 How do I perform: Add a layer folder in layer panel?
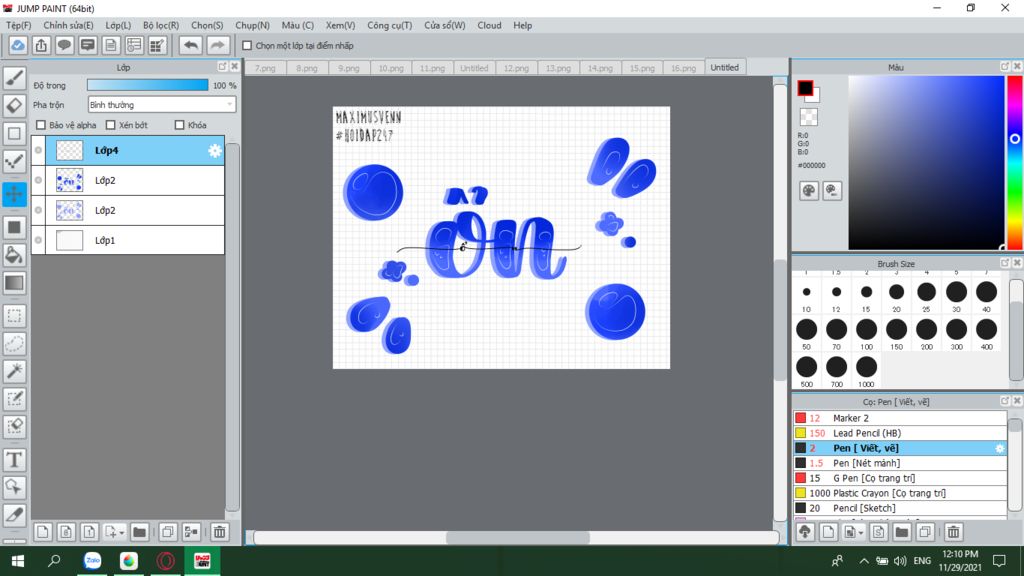139,532
